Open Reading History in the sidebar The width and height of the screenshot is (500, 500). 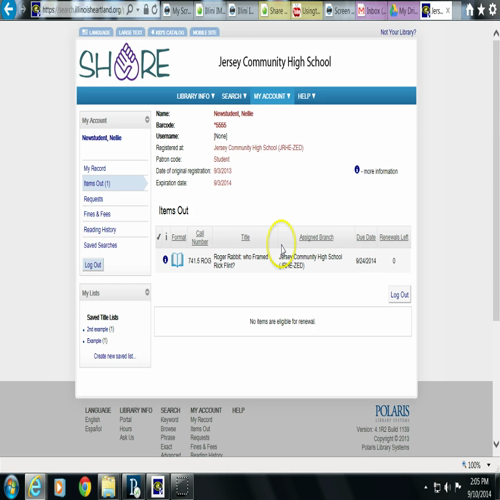tap(100, 230)
